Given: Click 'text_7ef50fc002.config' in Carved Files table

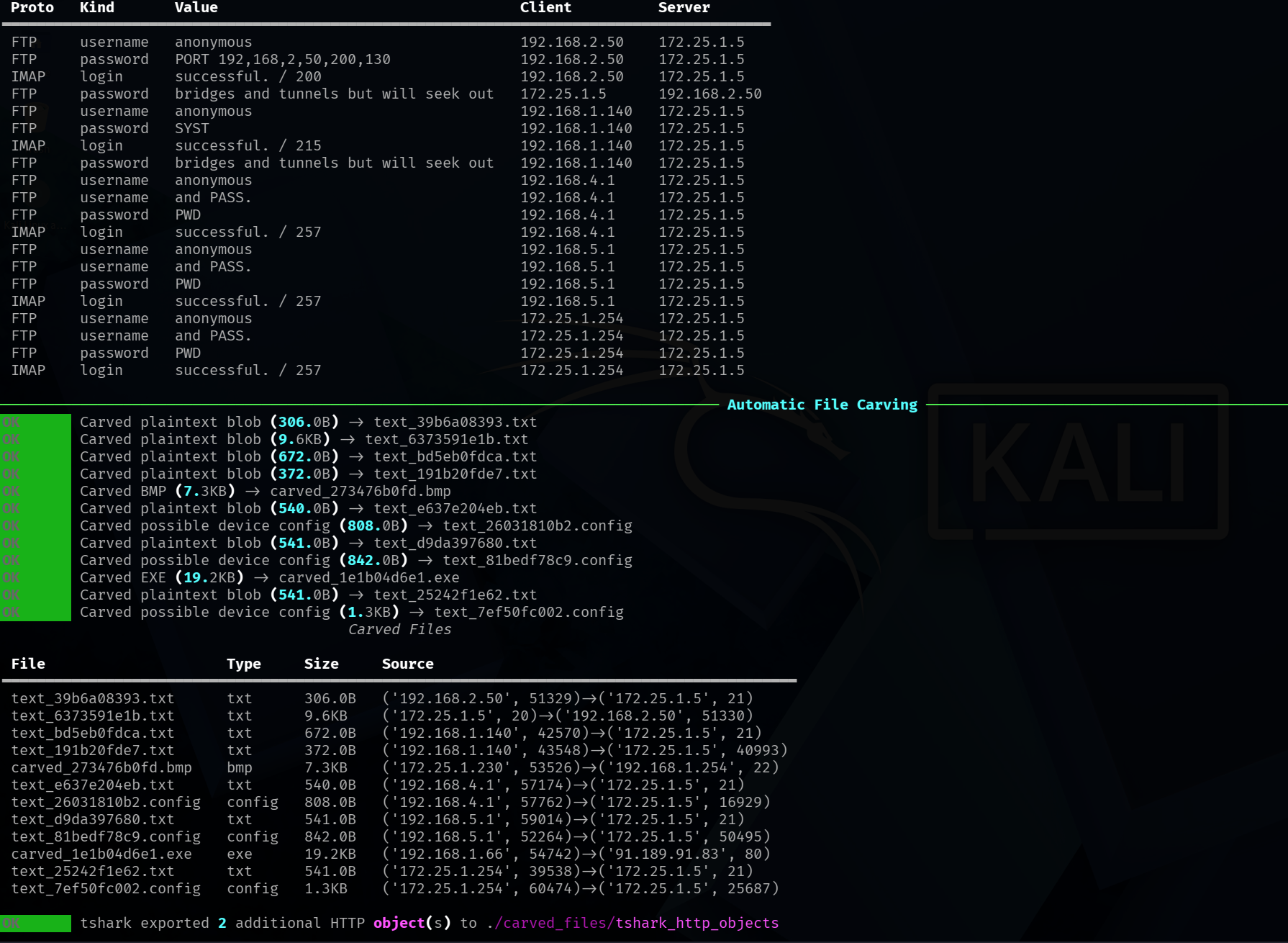Looking at the screenshot, I should pyautogui.click(x=106, y=889).
